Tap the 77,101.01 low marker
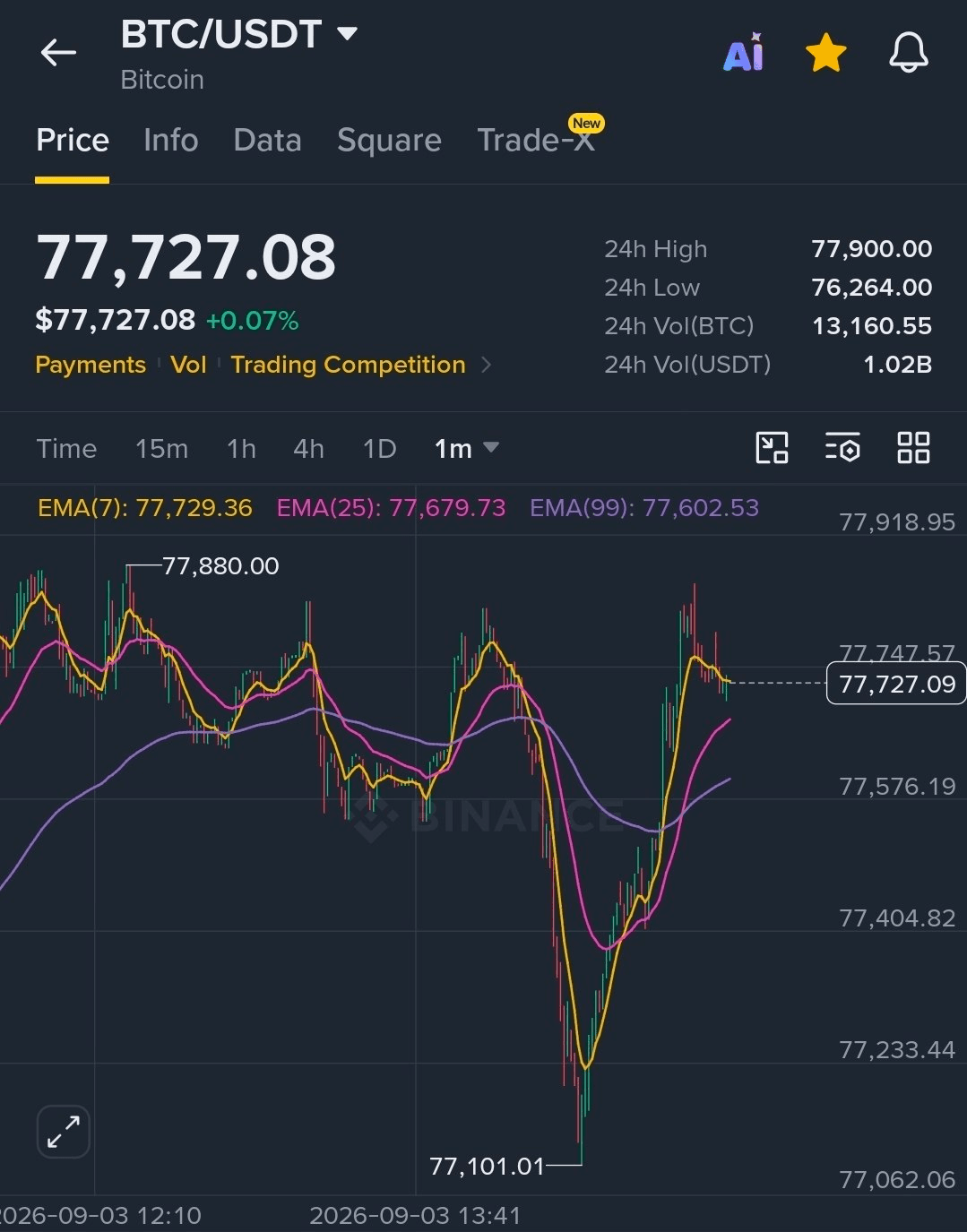Viewport: 967px width, 1232px height. 487,1166
